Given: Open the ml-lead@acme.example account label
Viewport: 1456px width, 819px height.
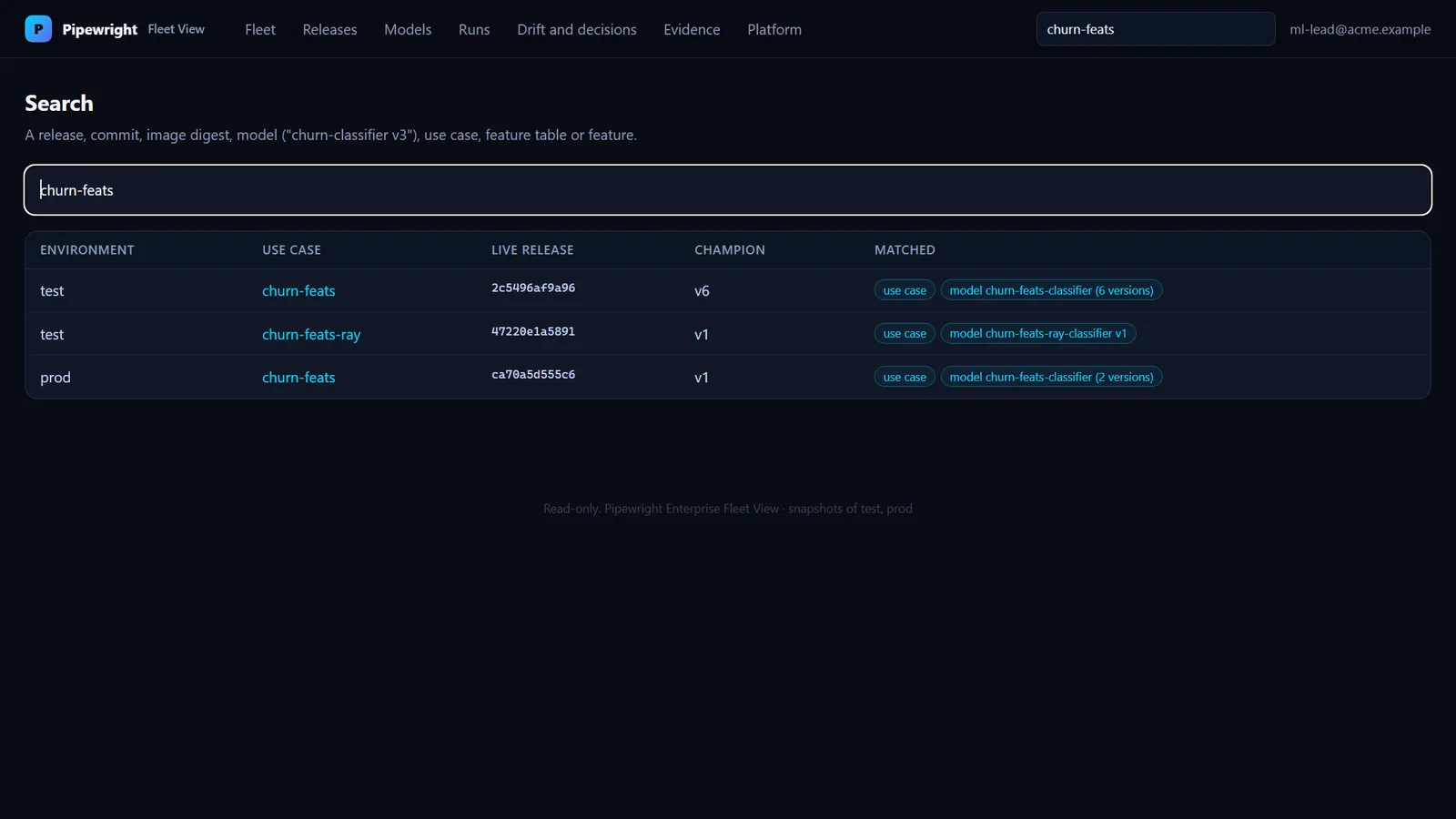Looking at the screenshot, I should [1360, 29].
